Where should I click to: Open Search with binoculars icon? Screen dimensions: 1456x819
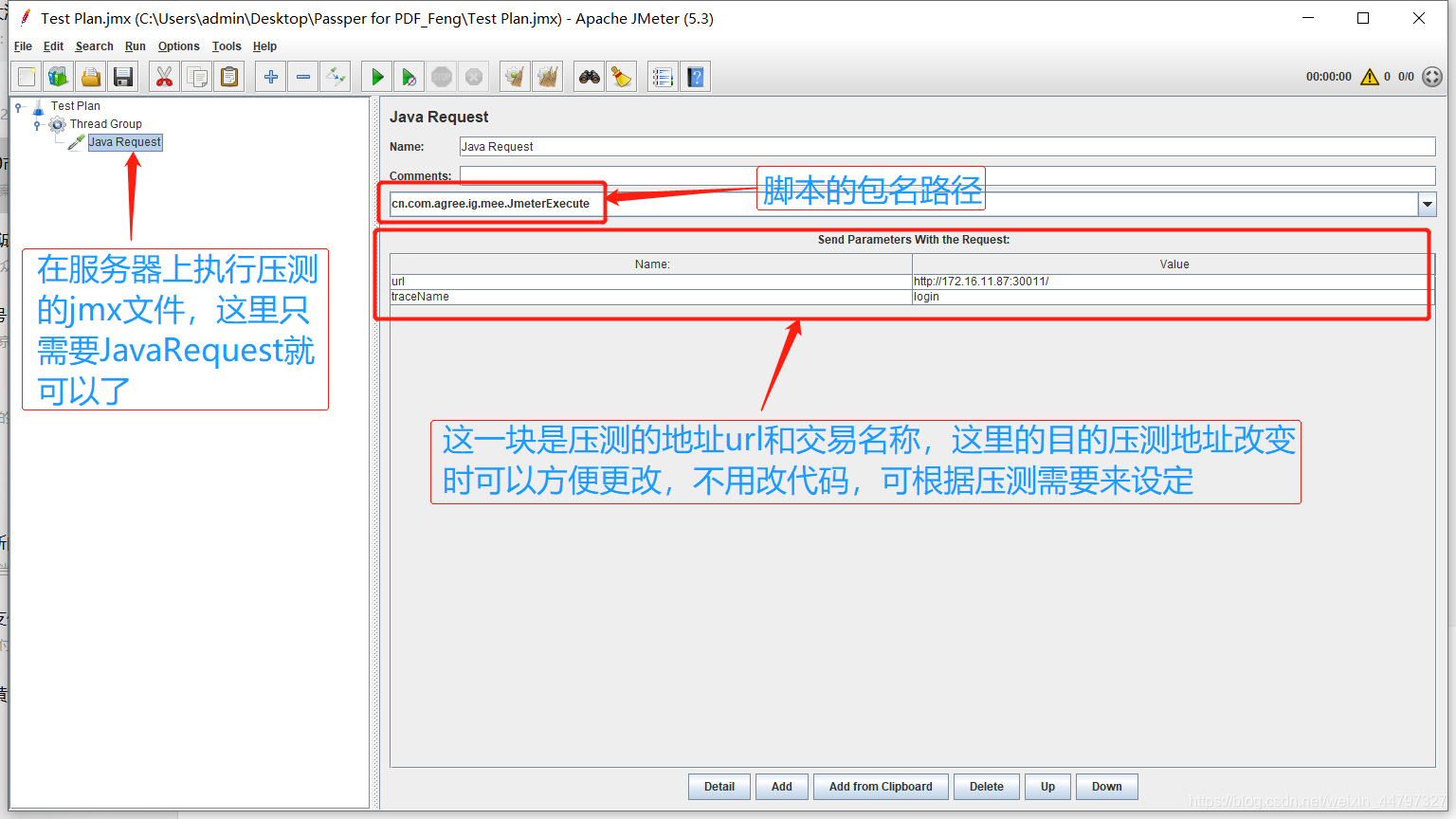pos(590,77)
